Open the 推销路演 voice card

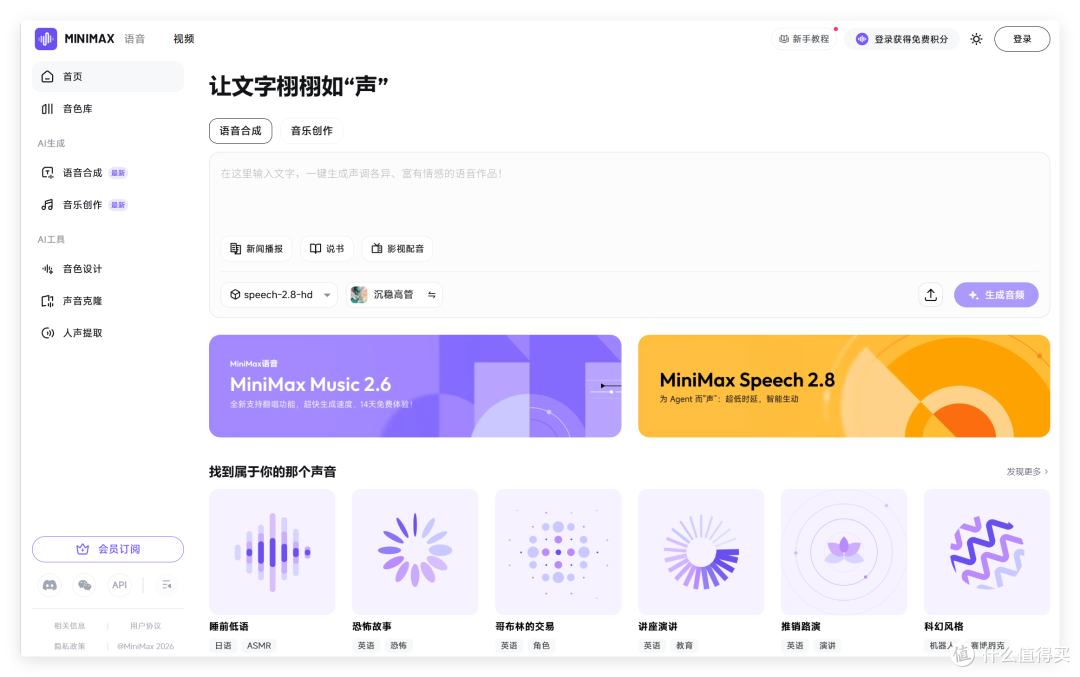click(844, 552)
